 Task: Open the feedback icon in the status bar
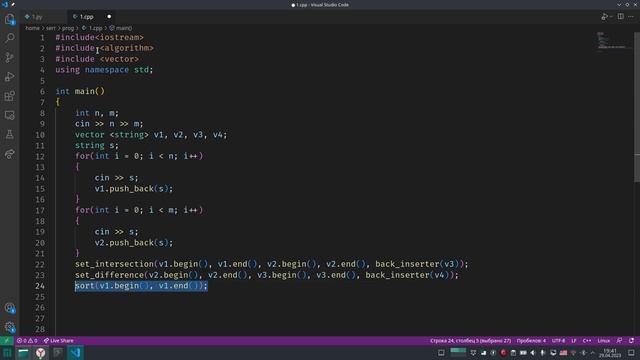[620, 340]
